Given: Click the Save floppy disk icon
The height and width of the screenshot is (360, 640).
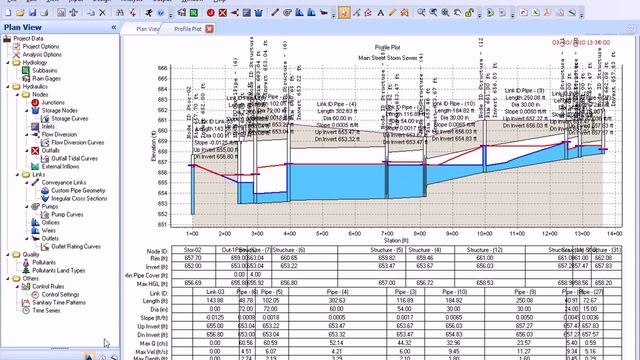Looking at the screenshot, I should [32, 13].
